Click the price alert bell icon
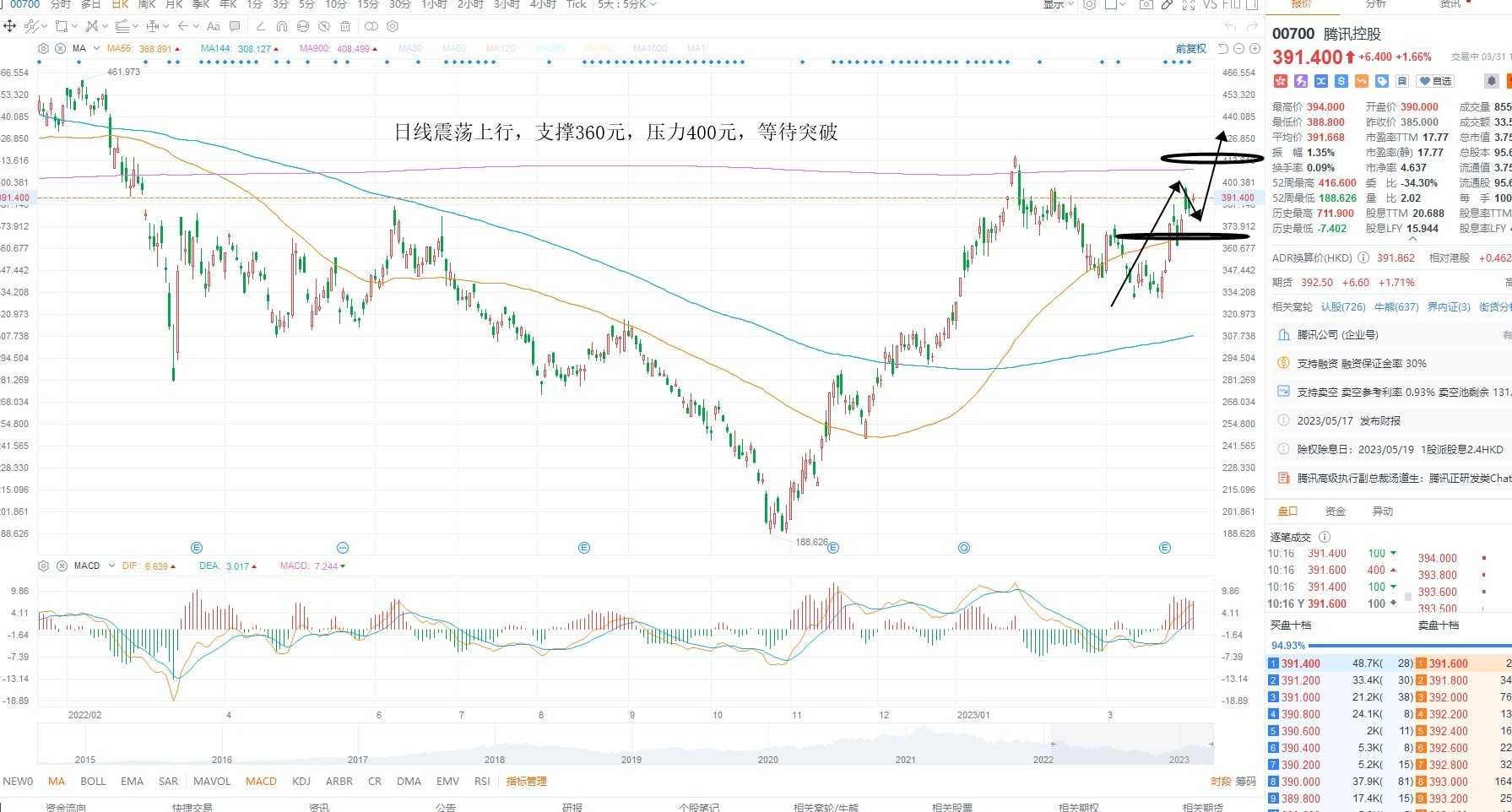This screenshot has width=1512, height=812. pos(1492,81)
